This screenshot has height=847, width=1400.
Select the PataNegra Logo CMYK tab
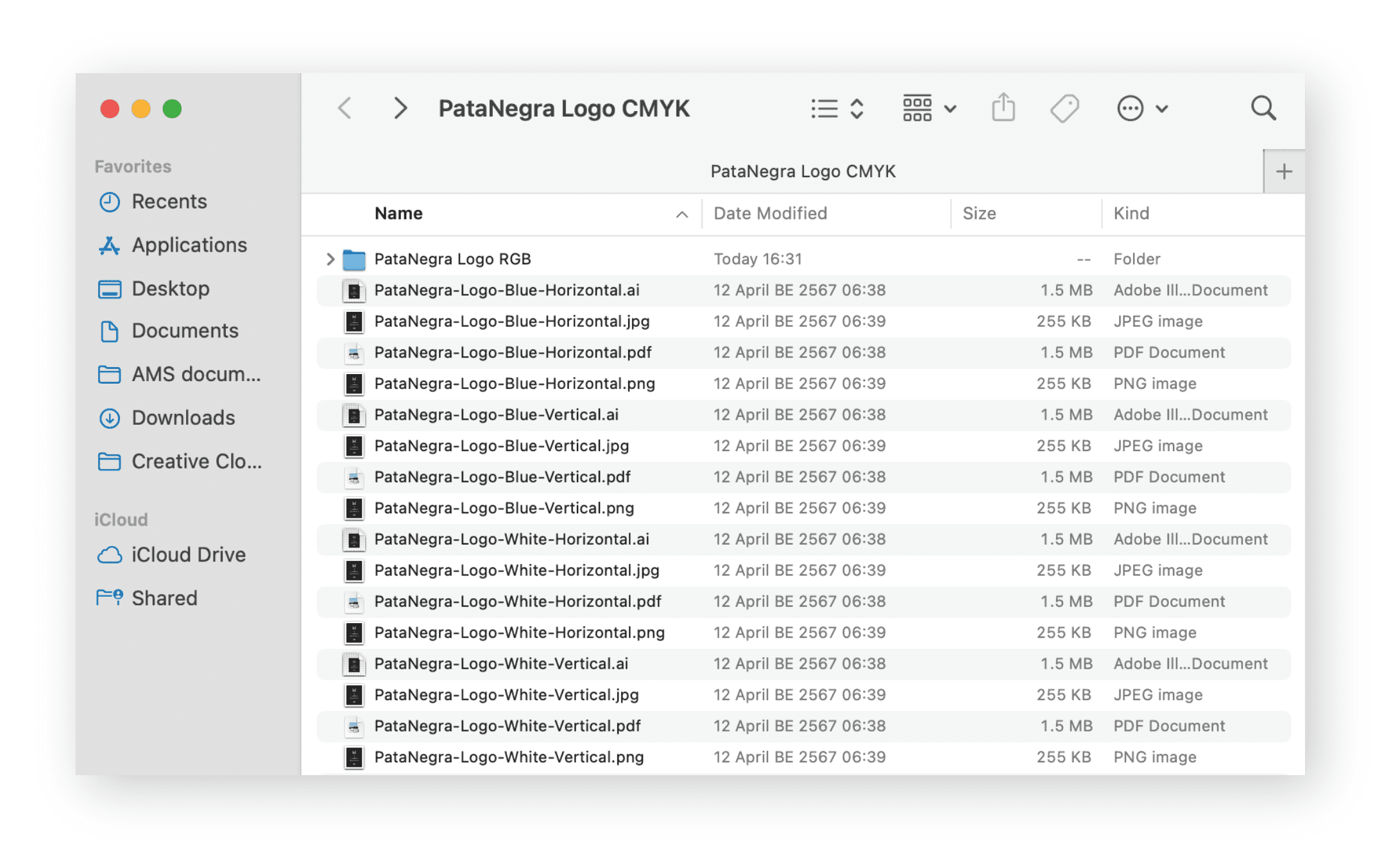coord(802,171)
